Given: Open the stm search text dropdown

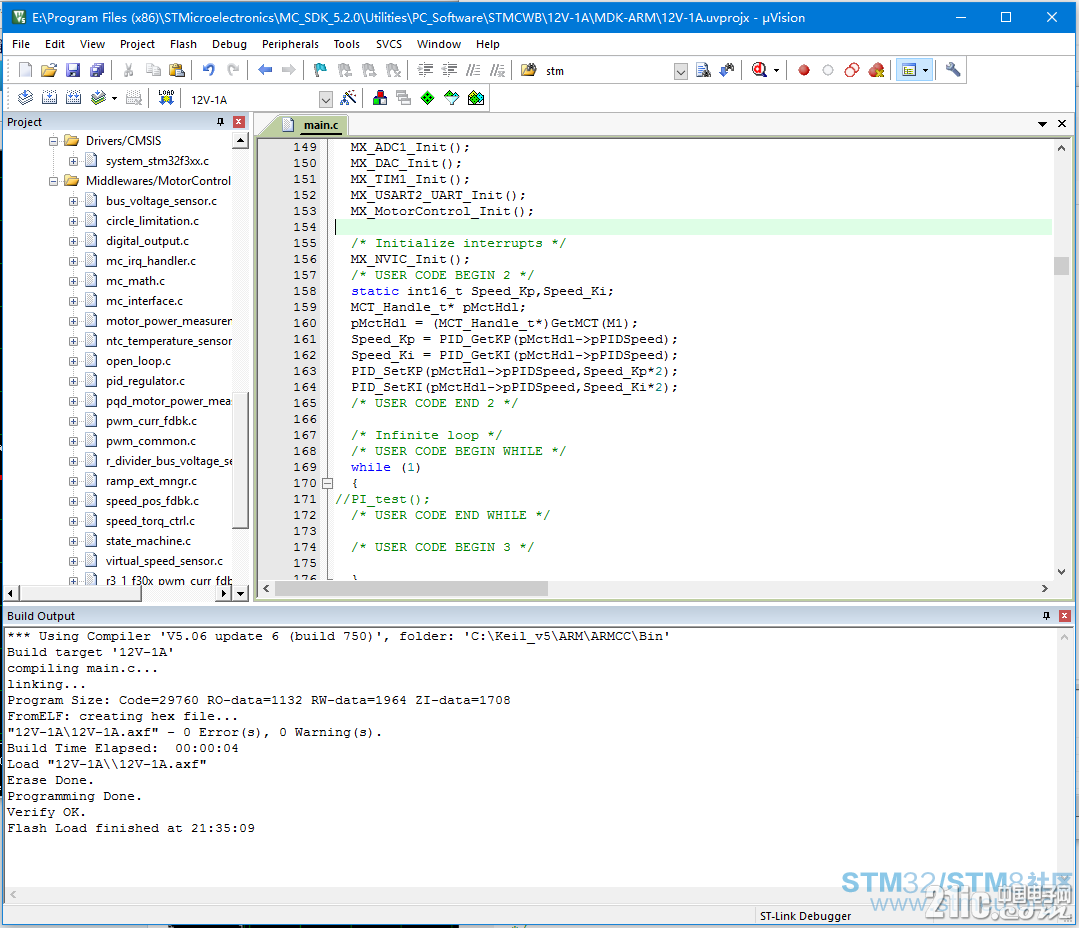Looking at the screenshot, I should coord(681,72).
